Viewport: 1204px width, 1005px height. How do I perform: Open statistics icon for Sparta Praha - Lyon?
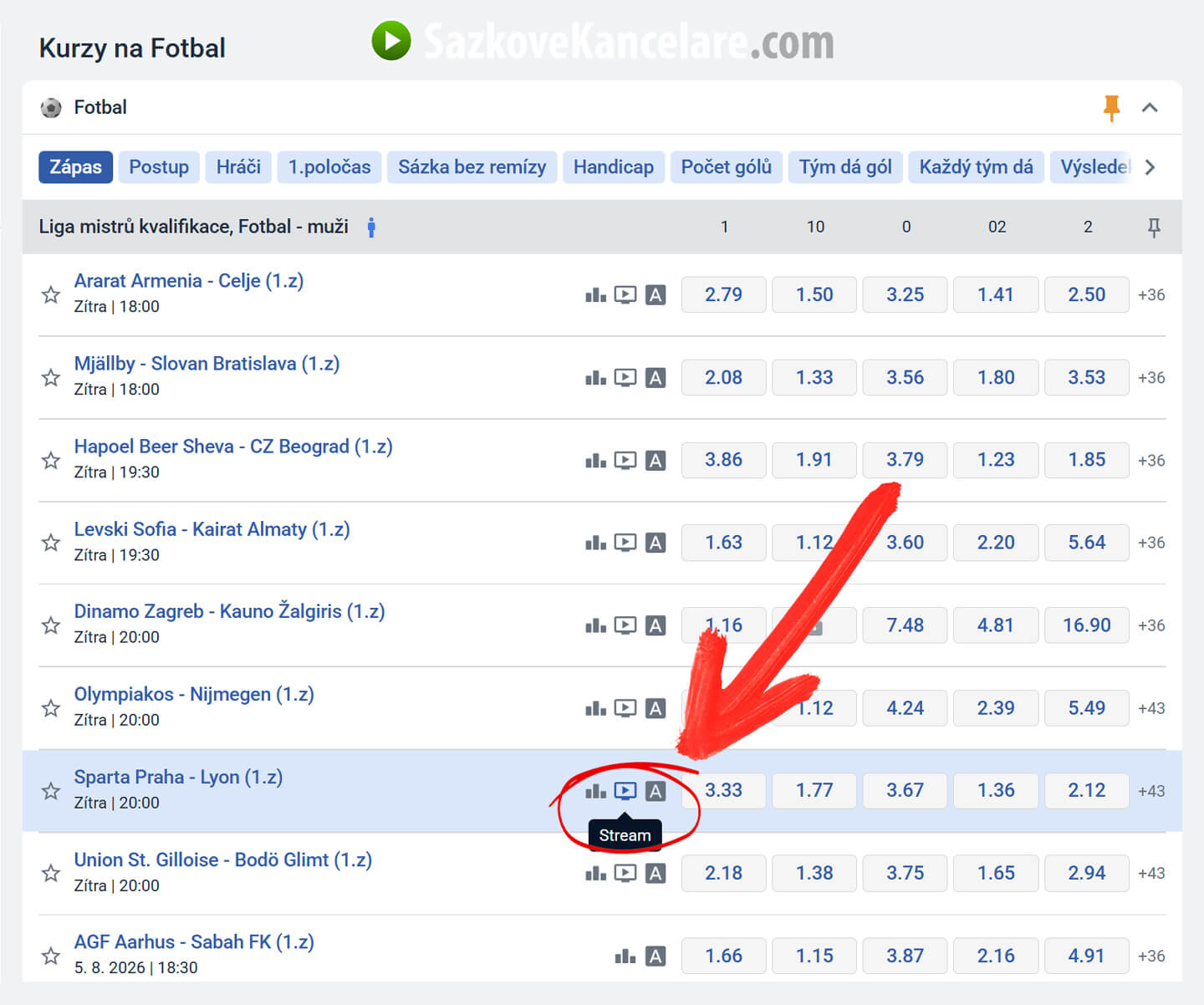[x=595, y=790]
